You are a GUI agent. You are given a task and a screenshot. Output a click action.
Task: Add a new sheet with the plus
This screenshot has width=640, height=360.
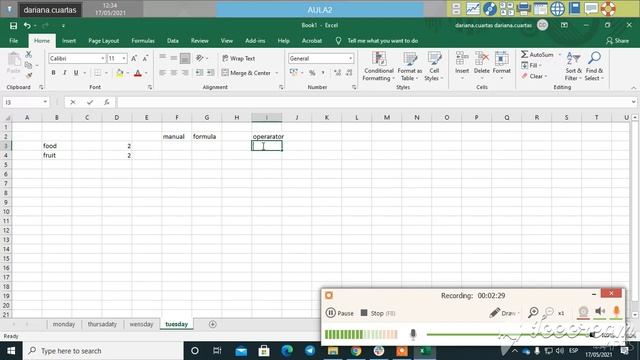(x=212, y=324)
